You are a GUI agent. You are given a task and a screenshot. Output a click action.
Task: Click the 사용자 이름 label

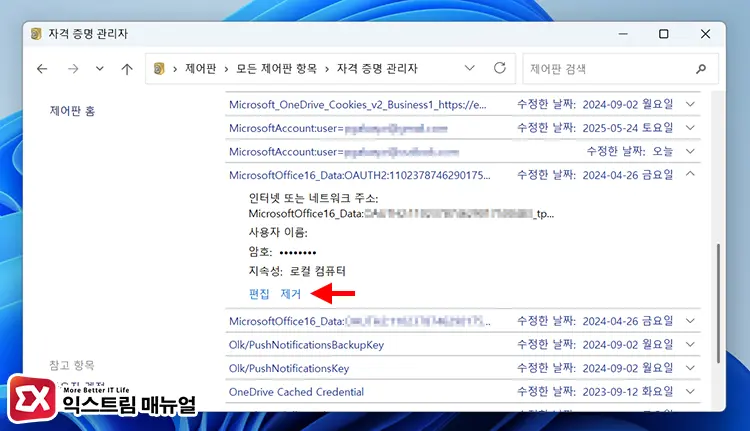coord(278,232)
